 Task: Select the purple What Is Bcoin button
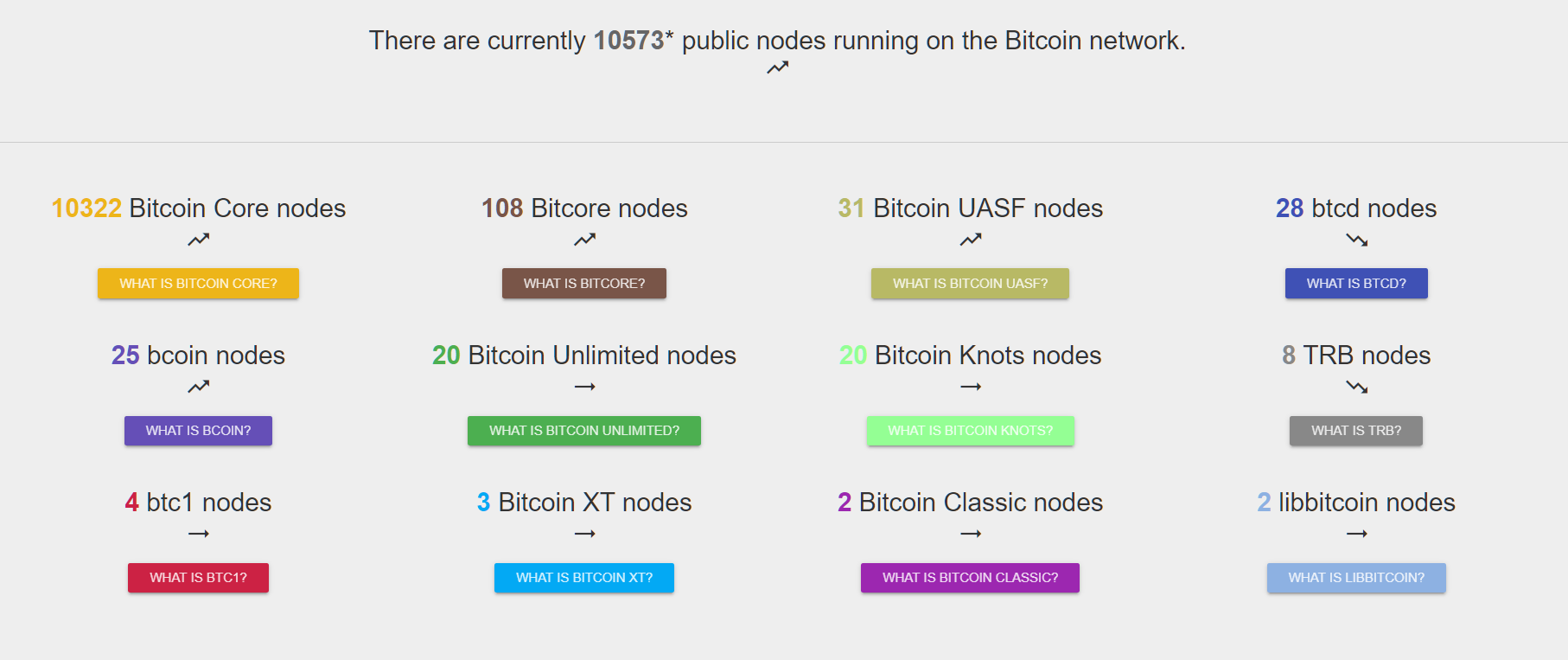click(x=198, y=431)
